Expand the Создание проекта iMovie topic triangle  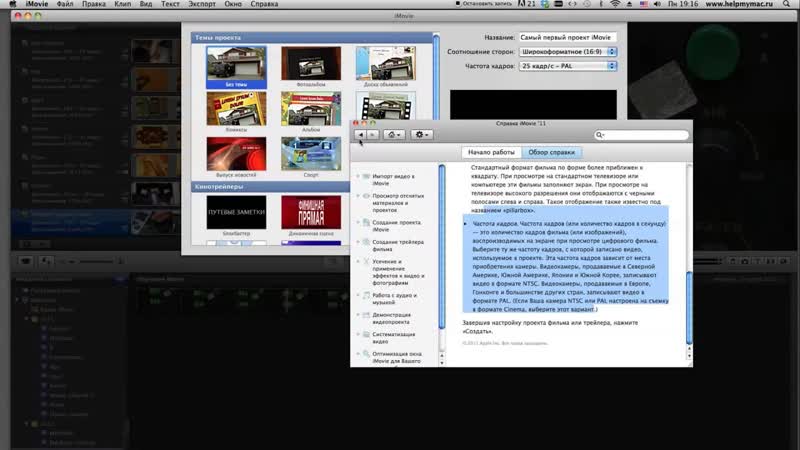click(x=358, y=222)
